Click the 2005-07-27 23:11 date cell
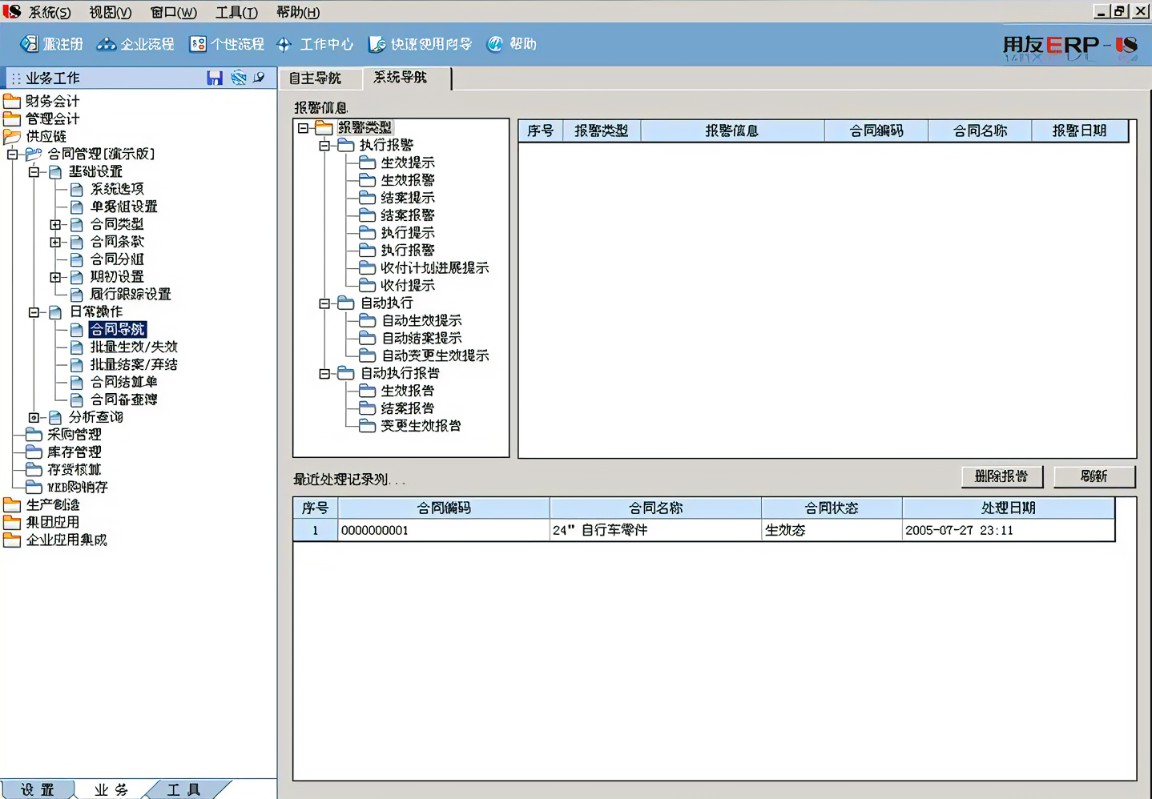Viewport: 1152px width, 799px height. pyautogui.click(x=1008, y=530)
